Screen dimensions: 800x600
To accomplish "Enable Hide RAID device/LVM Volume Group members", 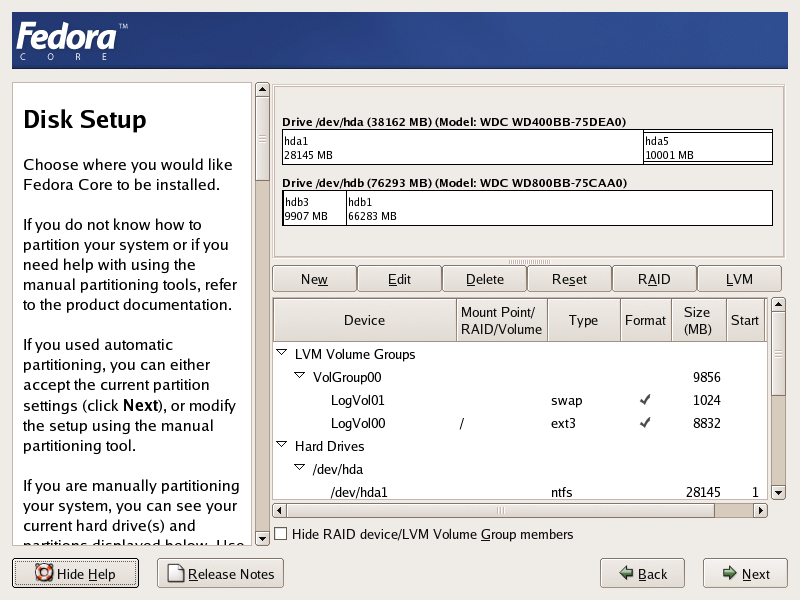I will [x=281, y=534].
